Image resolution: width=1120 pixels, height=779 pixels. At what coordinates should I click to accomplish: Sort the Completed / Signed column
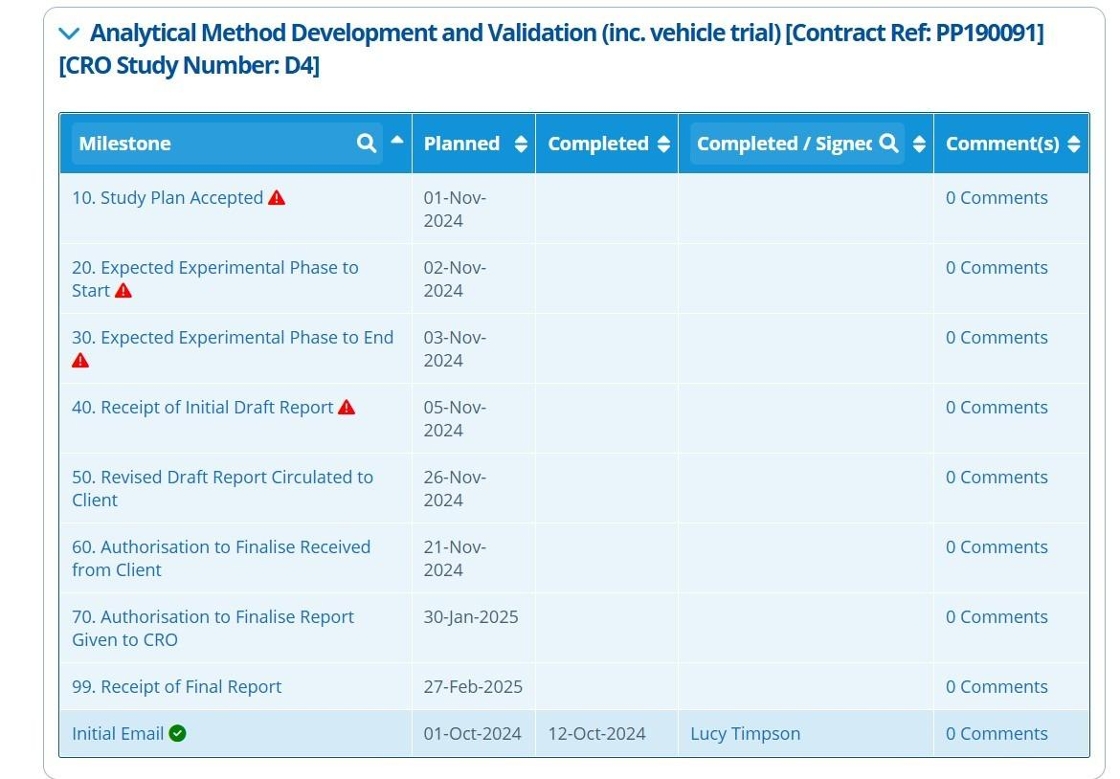tap(919, 144)
